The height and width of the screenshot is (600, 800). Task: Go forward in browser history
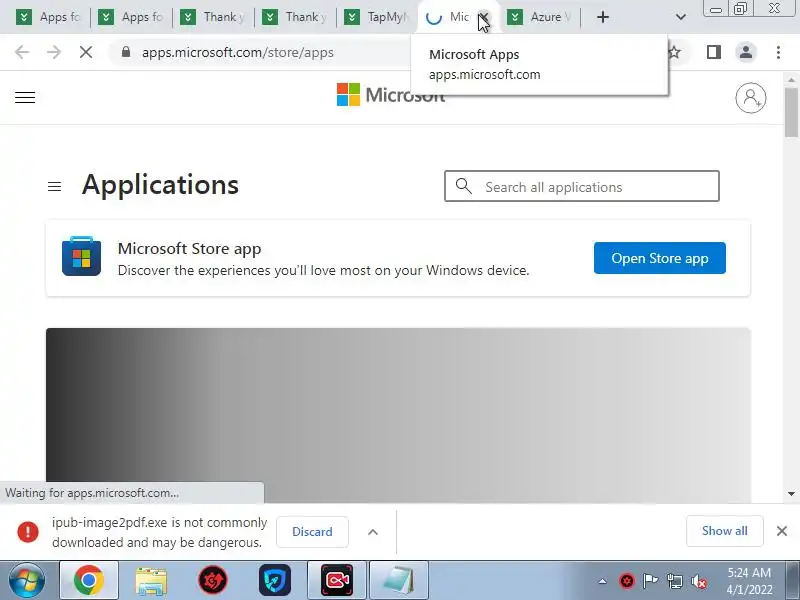54,52
